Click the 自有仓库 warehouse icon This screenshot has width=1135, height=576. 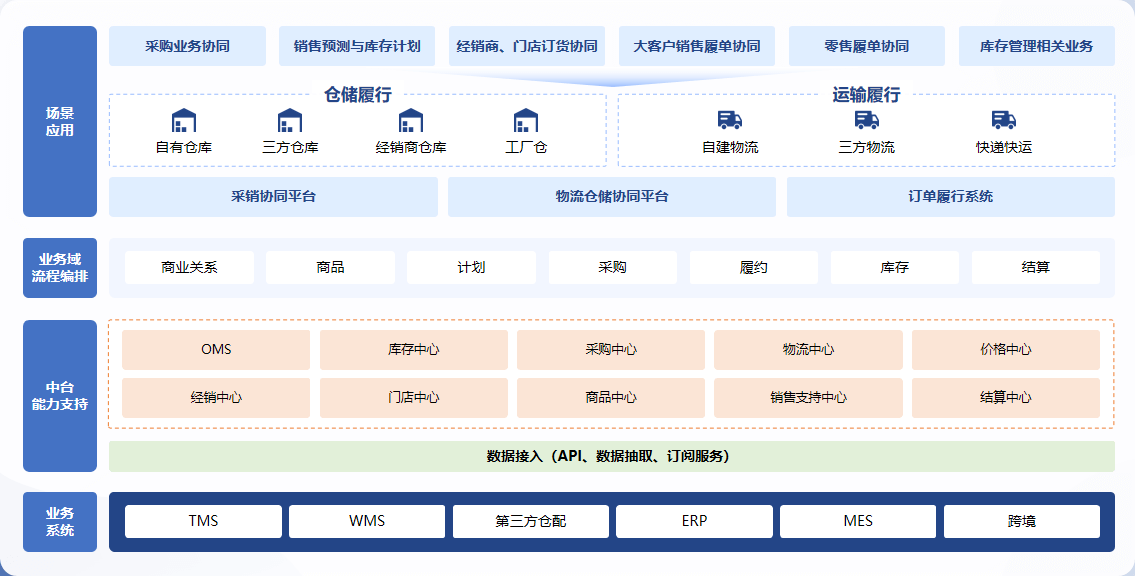click(183, 121)
